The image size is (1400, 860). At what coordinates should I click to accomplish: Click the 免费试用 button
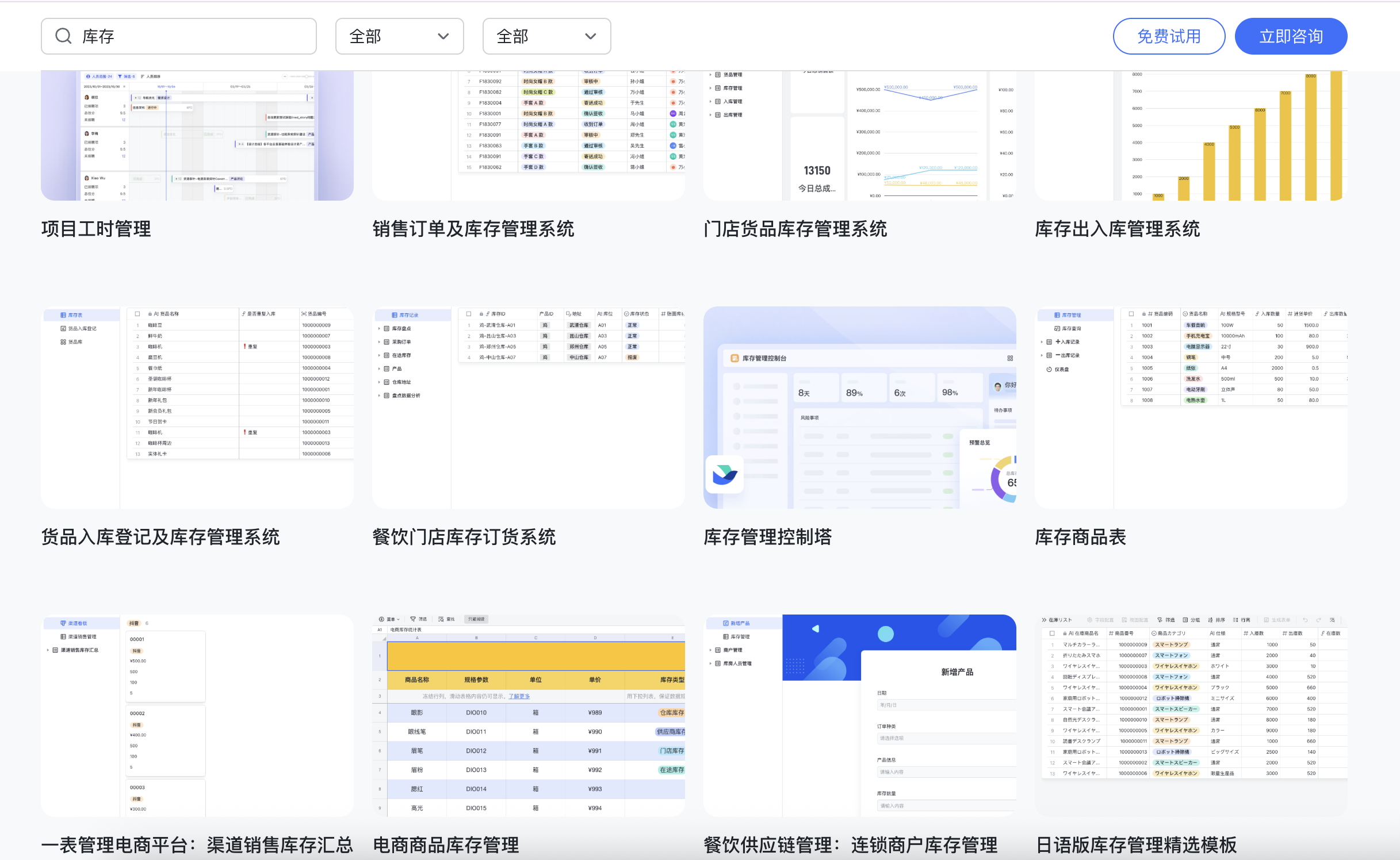1168,36
